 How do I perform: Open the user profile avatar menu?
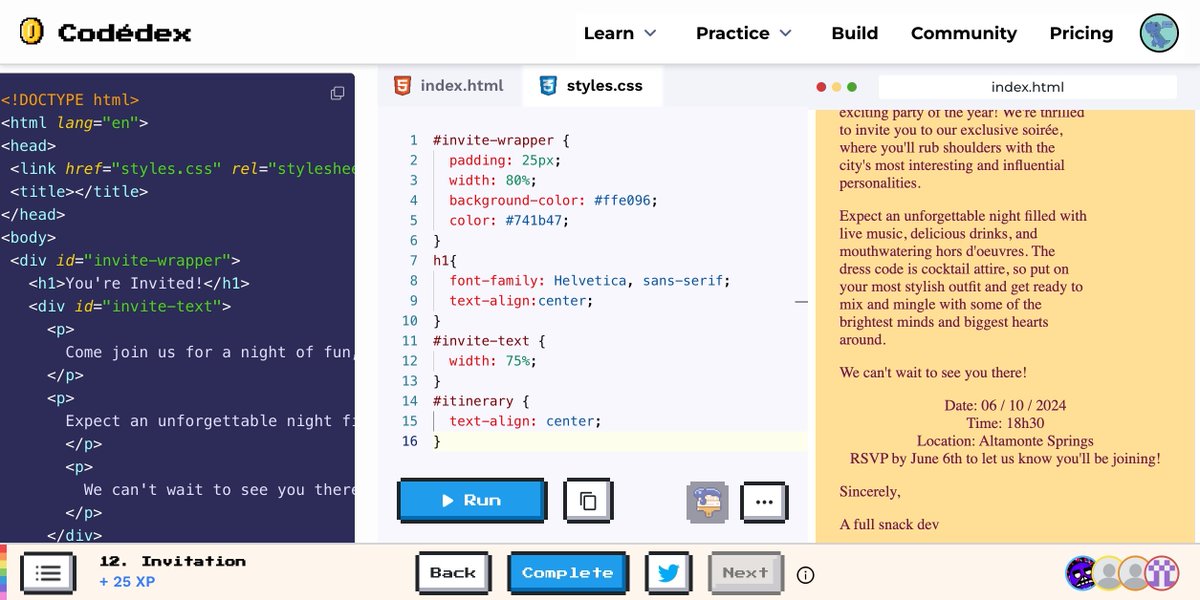coord(1159,33)
